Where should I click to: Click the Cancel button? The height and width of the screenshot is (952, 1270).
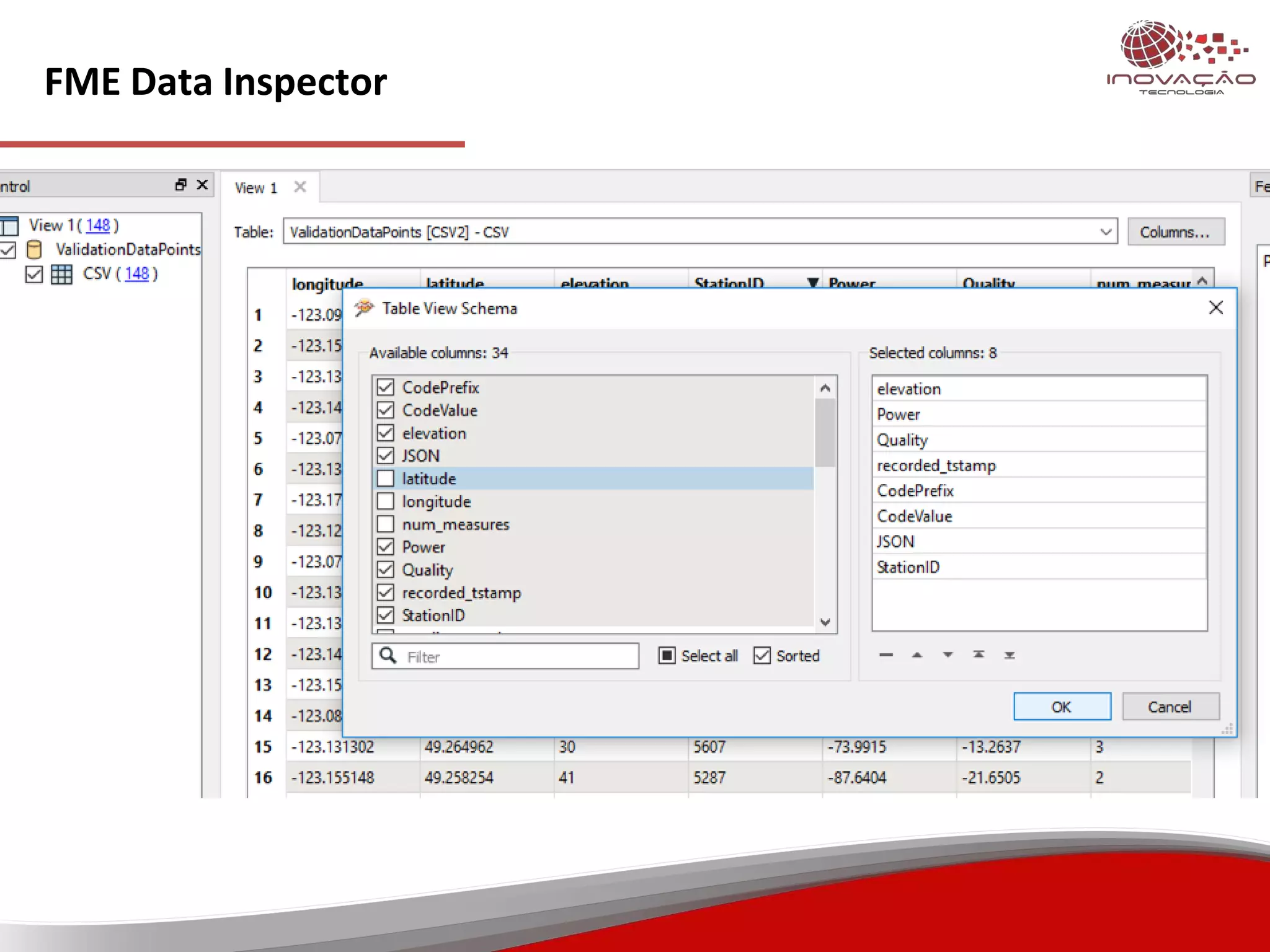click(x=1170, y=707)
